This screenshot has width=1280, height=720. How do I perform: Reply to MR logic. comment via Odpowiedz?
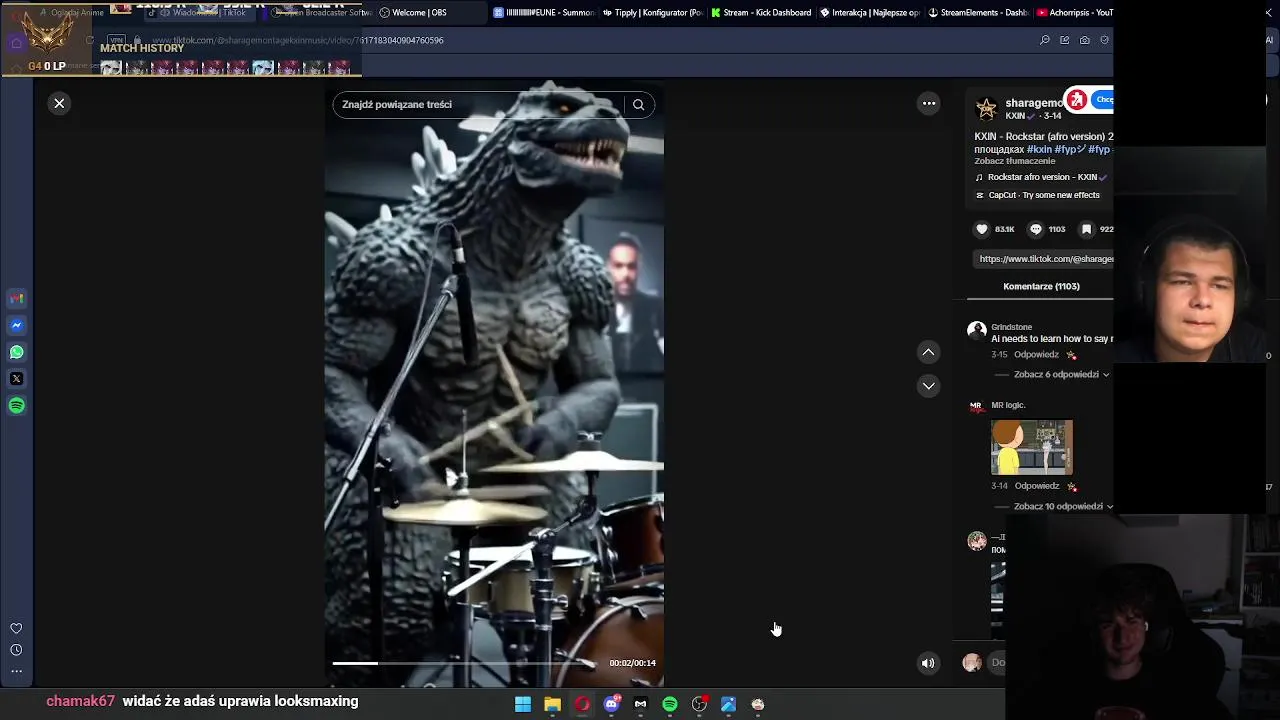(1036, 486)
